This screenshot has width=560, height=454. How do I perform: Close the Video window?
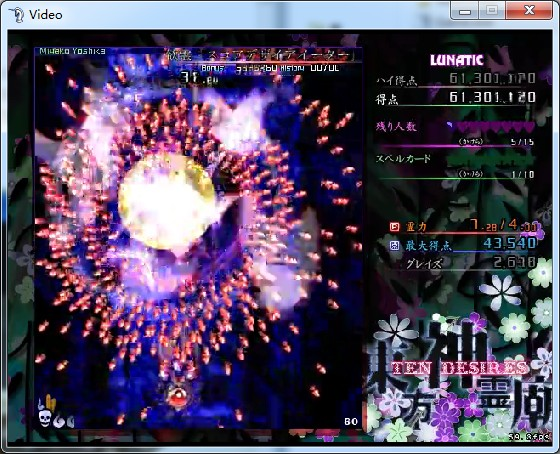[529, 11]
